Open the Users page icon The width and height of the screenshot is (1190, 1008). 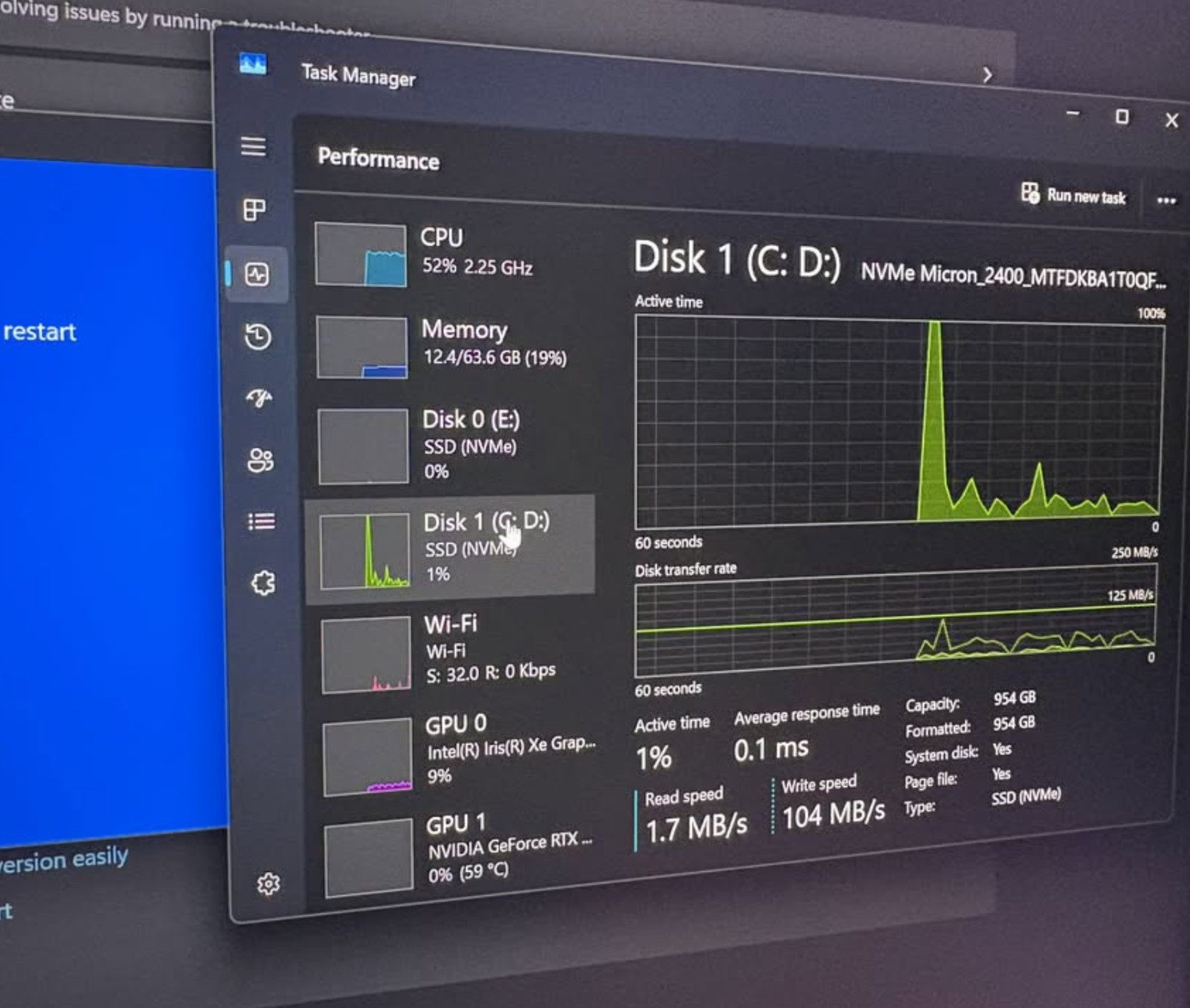tap(260, 460)
